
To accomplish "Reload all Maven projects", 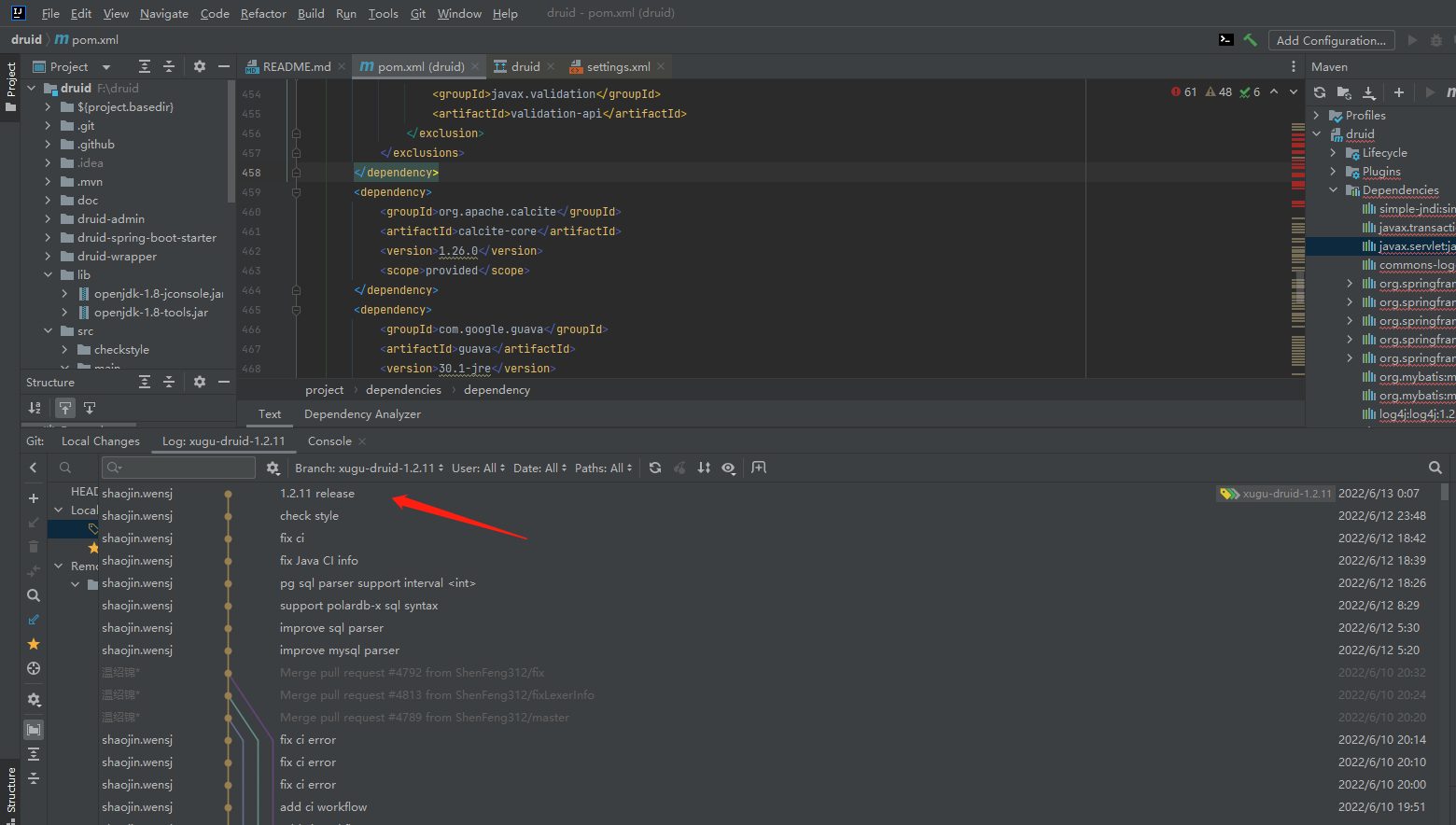I will coord(1320,92).
